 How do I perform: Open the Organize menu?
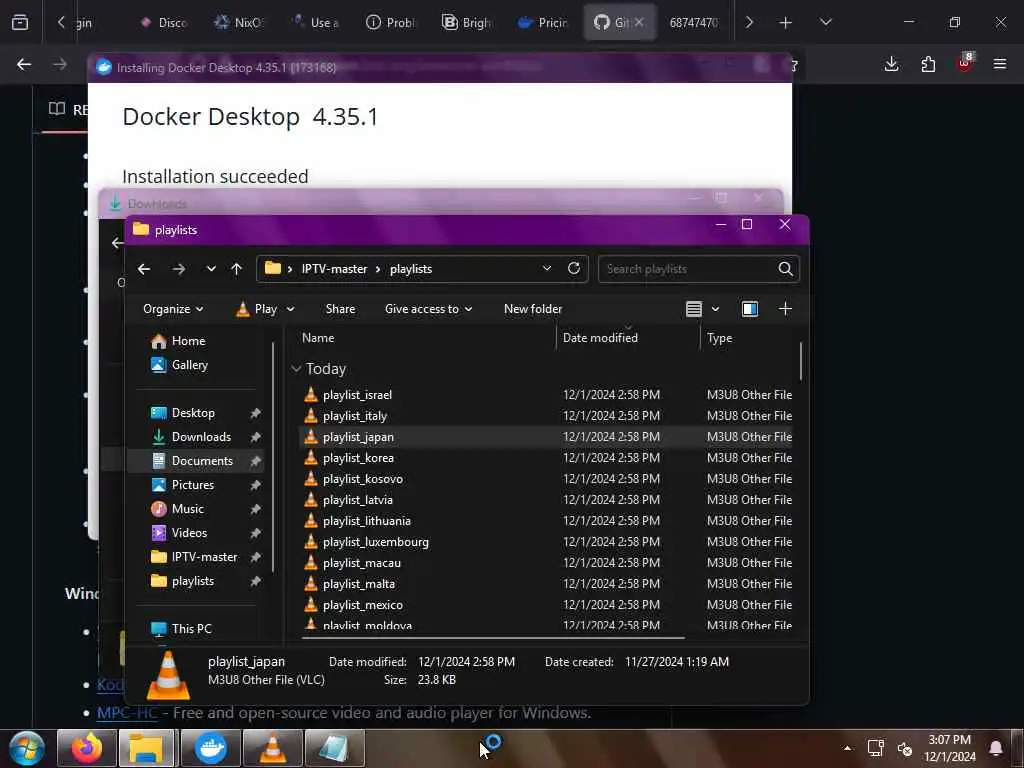173,309
